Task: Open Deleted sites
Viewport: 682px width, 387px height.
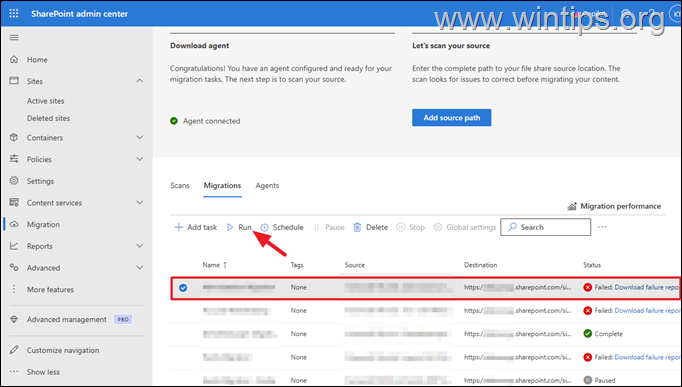Action: (x=48, y=118)
